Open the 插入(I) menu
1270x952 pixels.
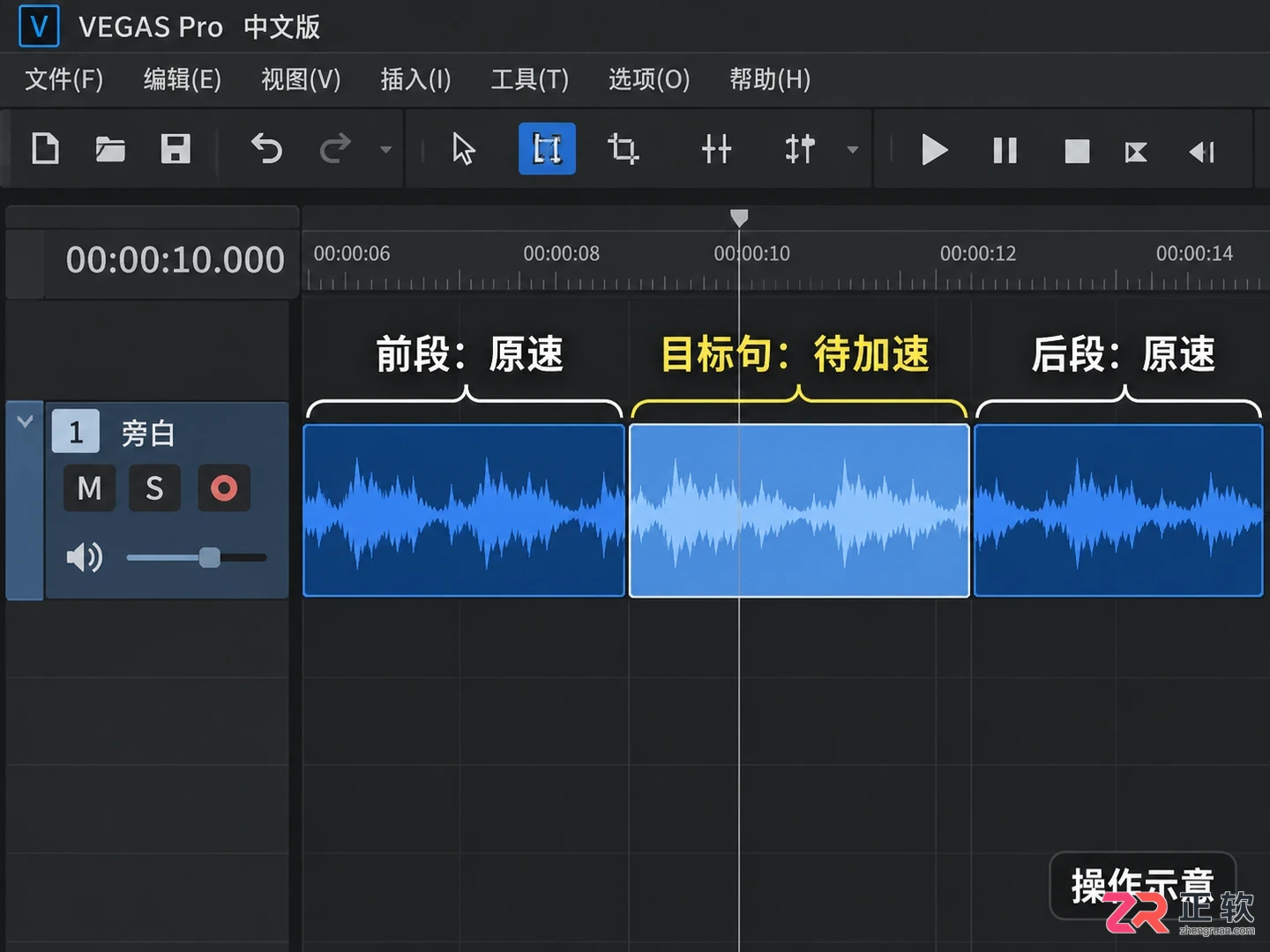click(415, 79)
